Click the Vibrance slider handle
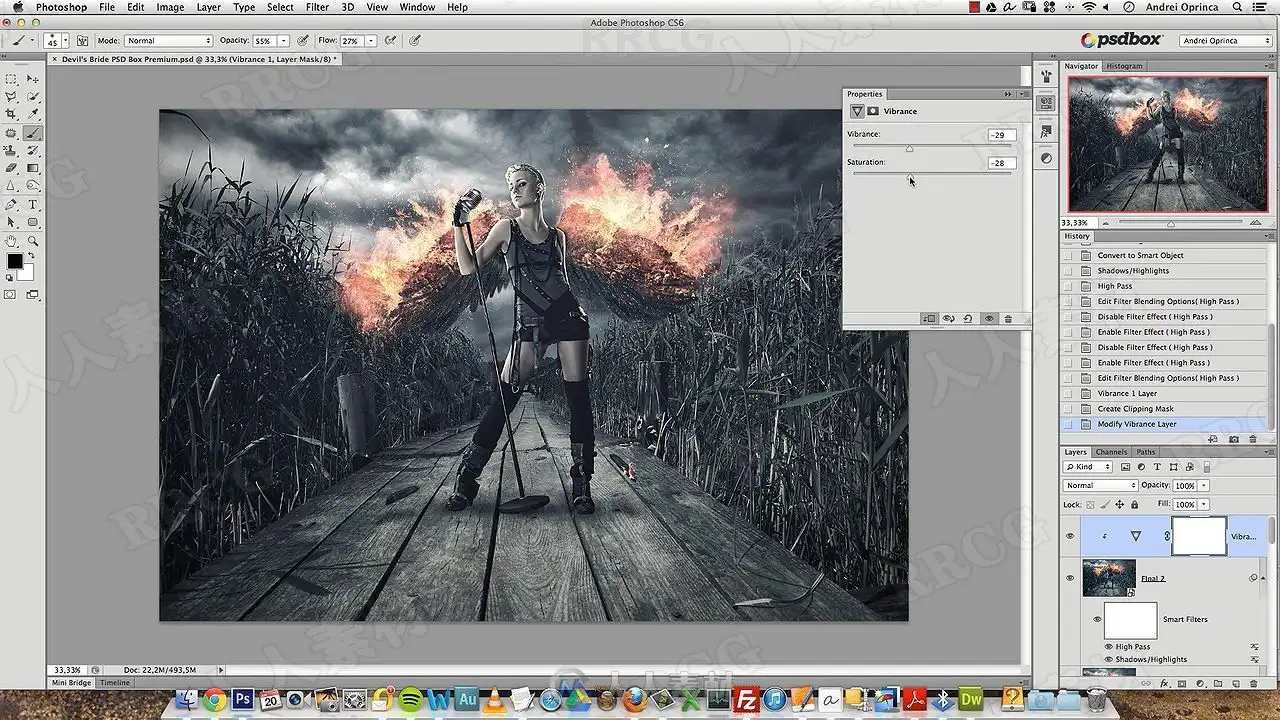The image size is (1280, 720). coord(909,149)
